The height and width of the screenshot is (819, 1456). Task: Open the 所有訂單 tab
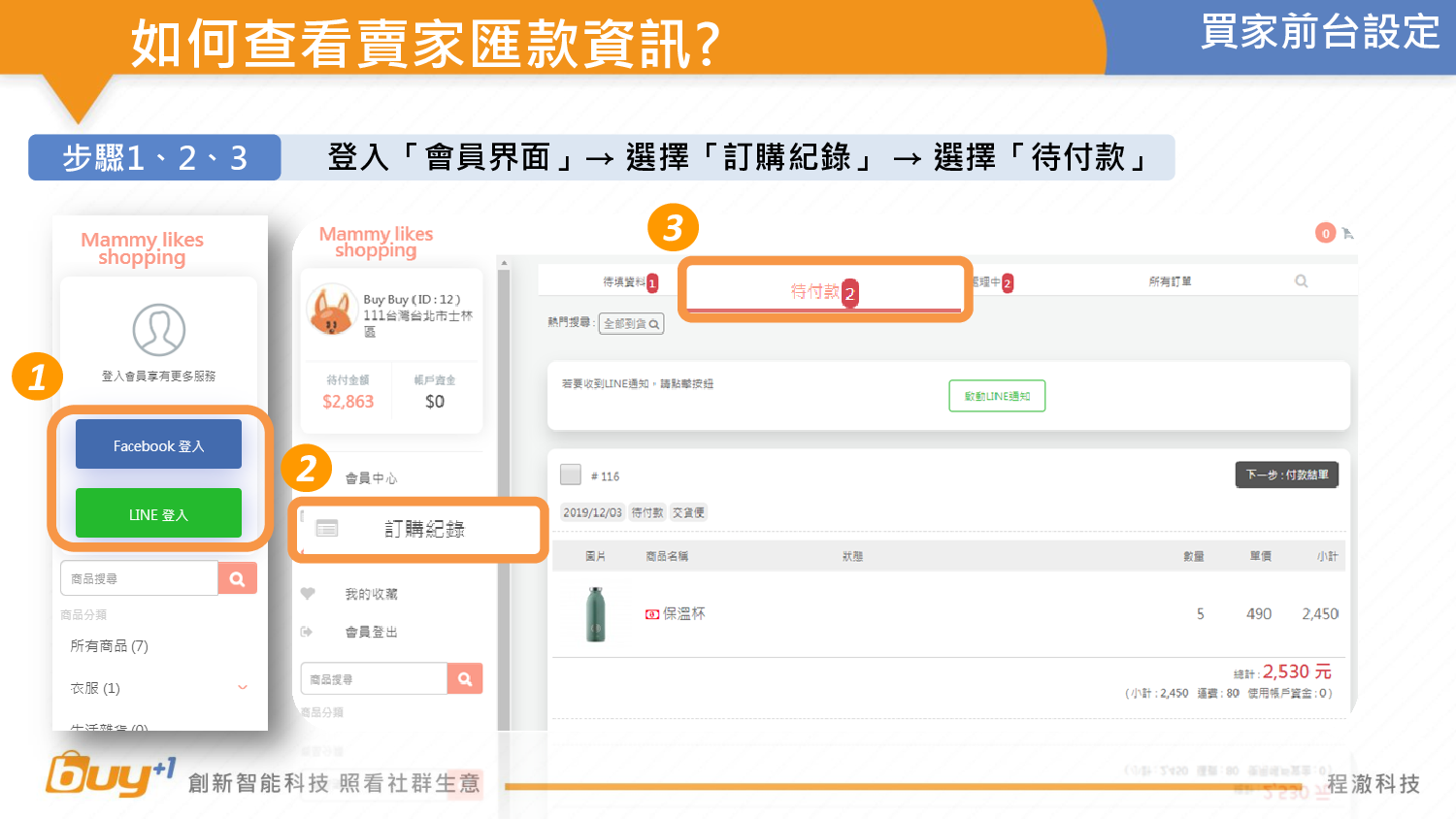tap(1170, 281)
